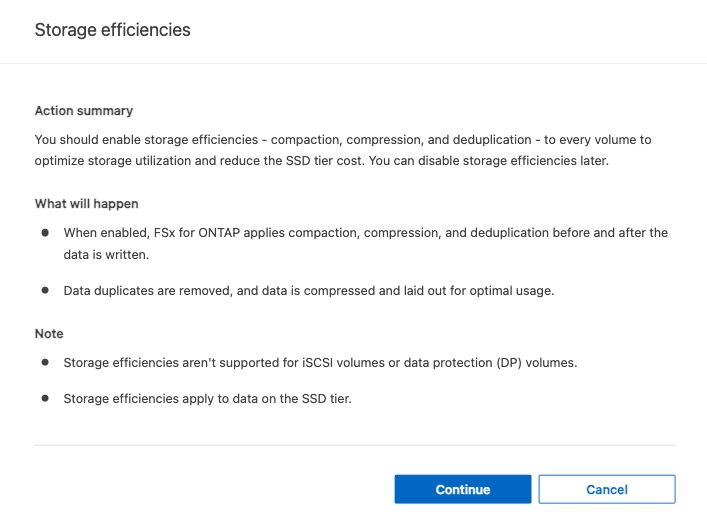Viewport: 707px width, 529px height.
Task: Click bullet text 'When enabled, FSx for ONTAP applies'
Action: pyautogui.click(x=366, y=244)
